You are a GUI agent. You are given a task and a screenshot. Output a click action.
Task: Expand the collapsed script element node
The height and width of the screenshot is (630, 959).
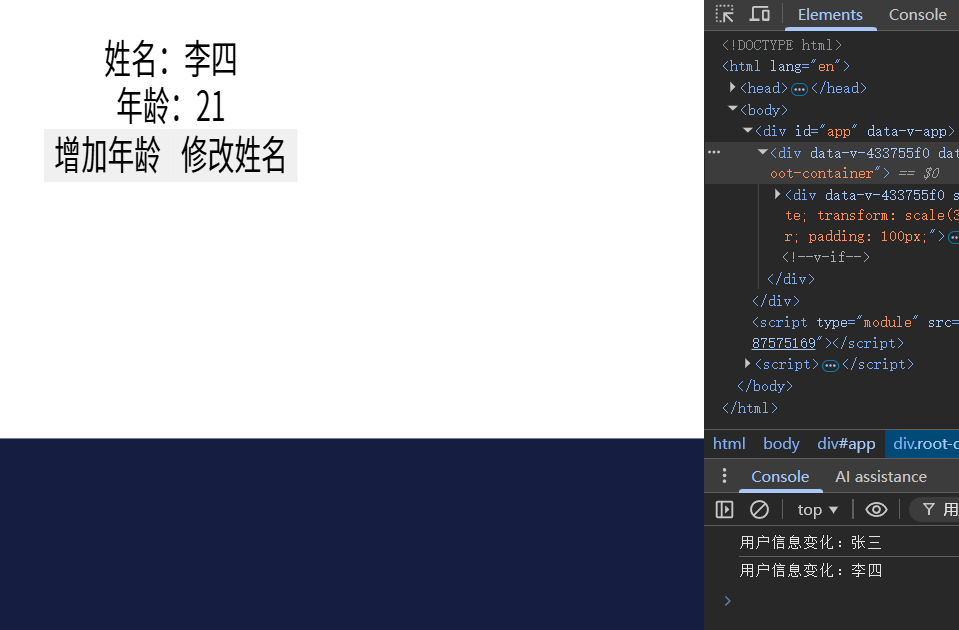(x=748, y=364)
